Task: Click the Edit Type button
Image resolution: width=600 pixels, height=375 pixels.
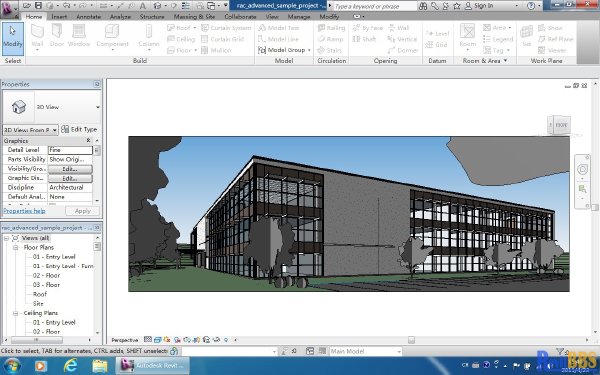Action: (x=80, y=130)
